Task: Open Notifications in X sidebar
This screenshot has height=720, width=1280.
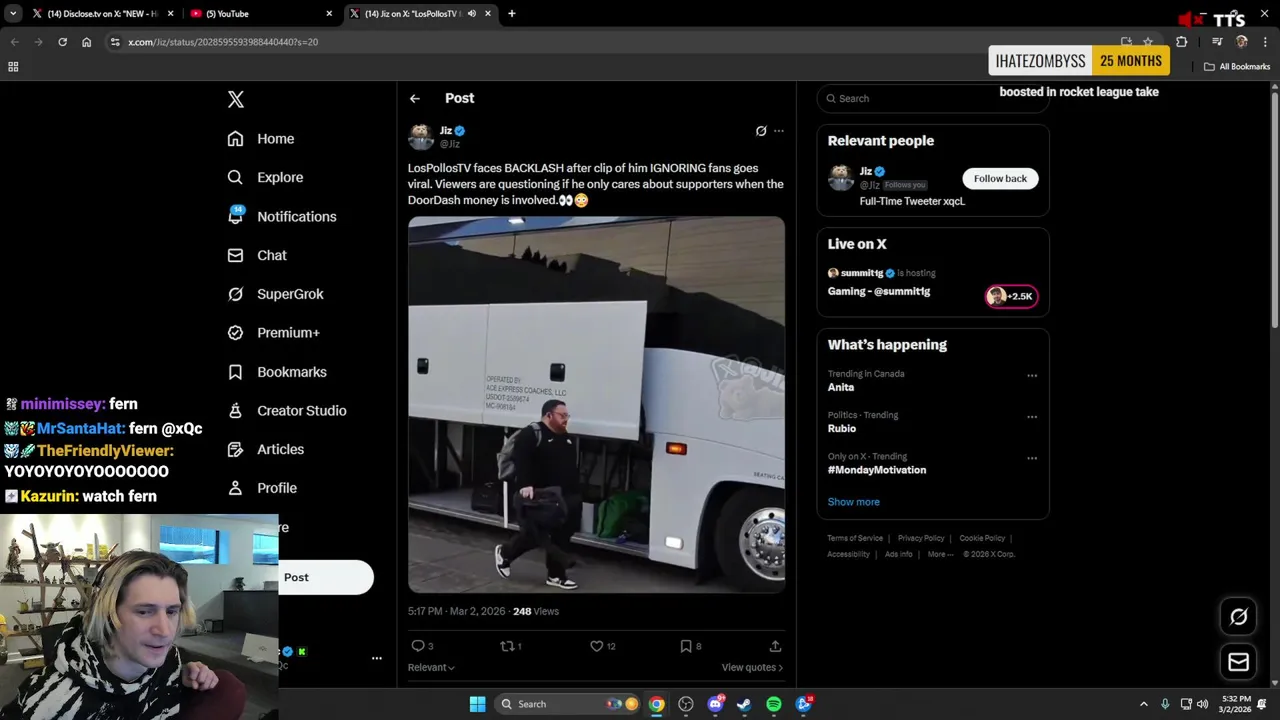Action: tap(282, 216)
